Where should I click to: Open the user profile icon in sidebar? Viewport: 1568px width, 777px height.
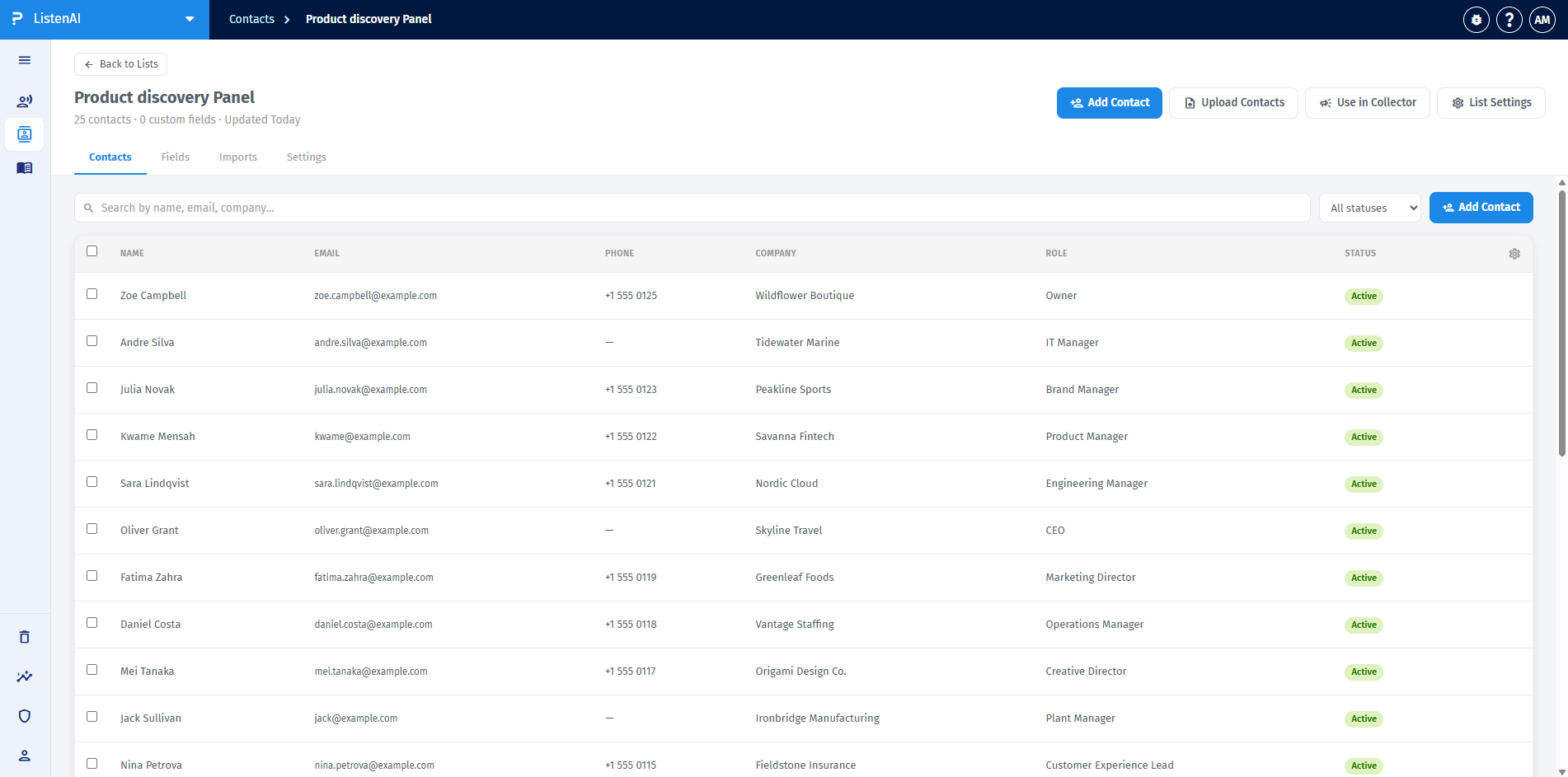click(25, 756)
